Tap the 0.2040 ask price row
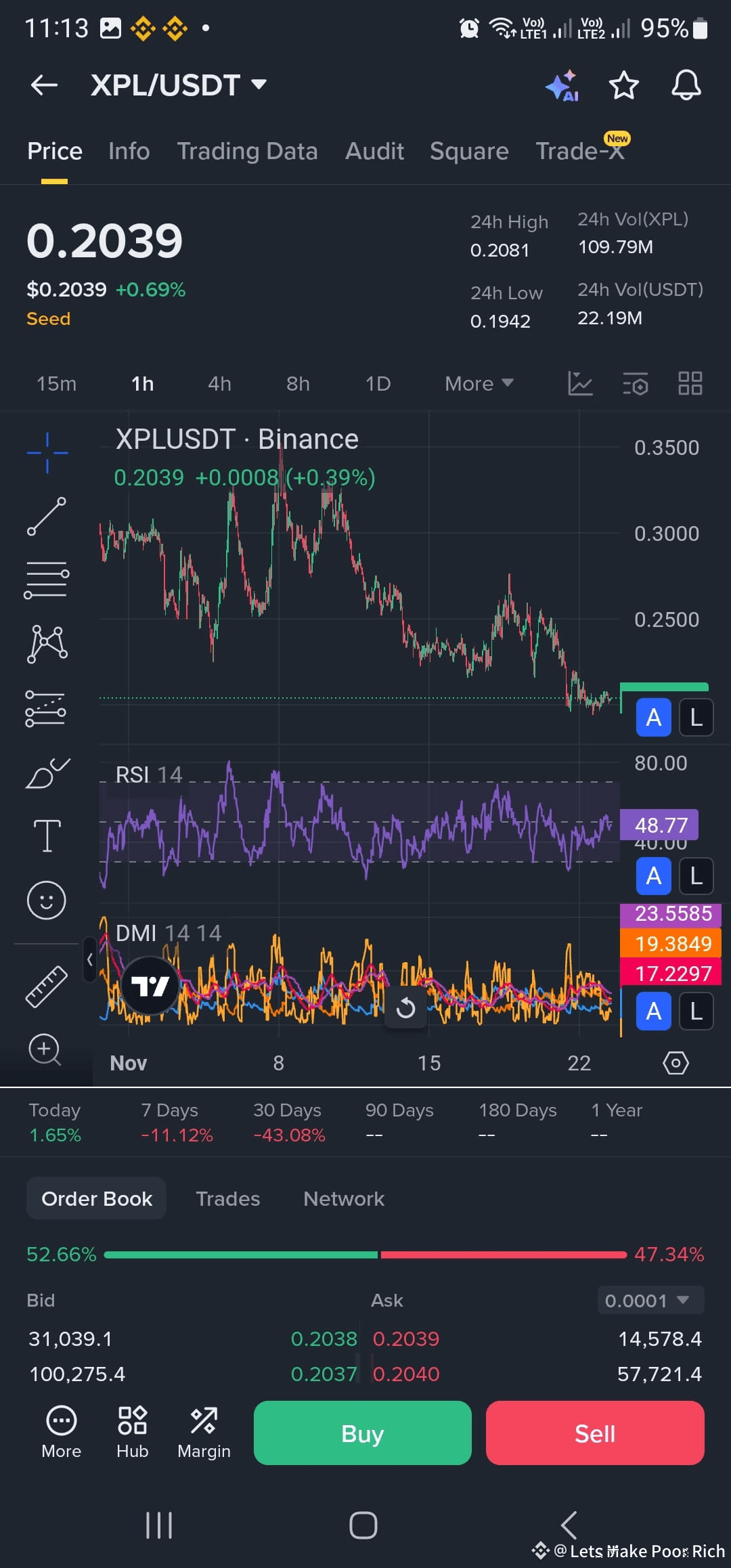 coord(538,1374)
